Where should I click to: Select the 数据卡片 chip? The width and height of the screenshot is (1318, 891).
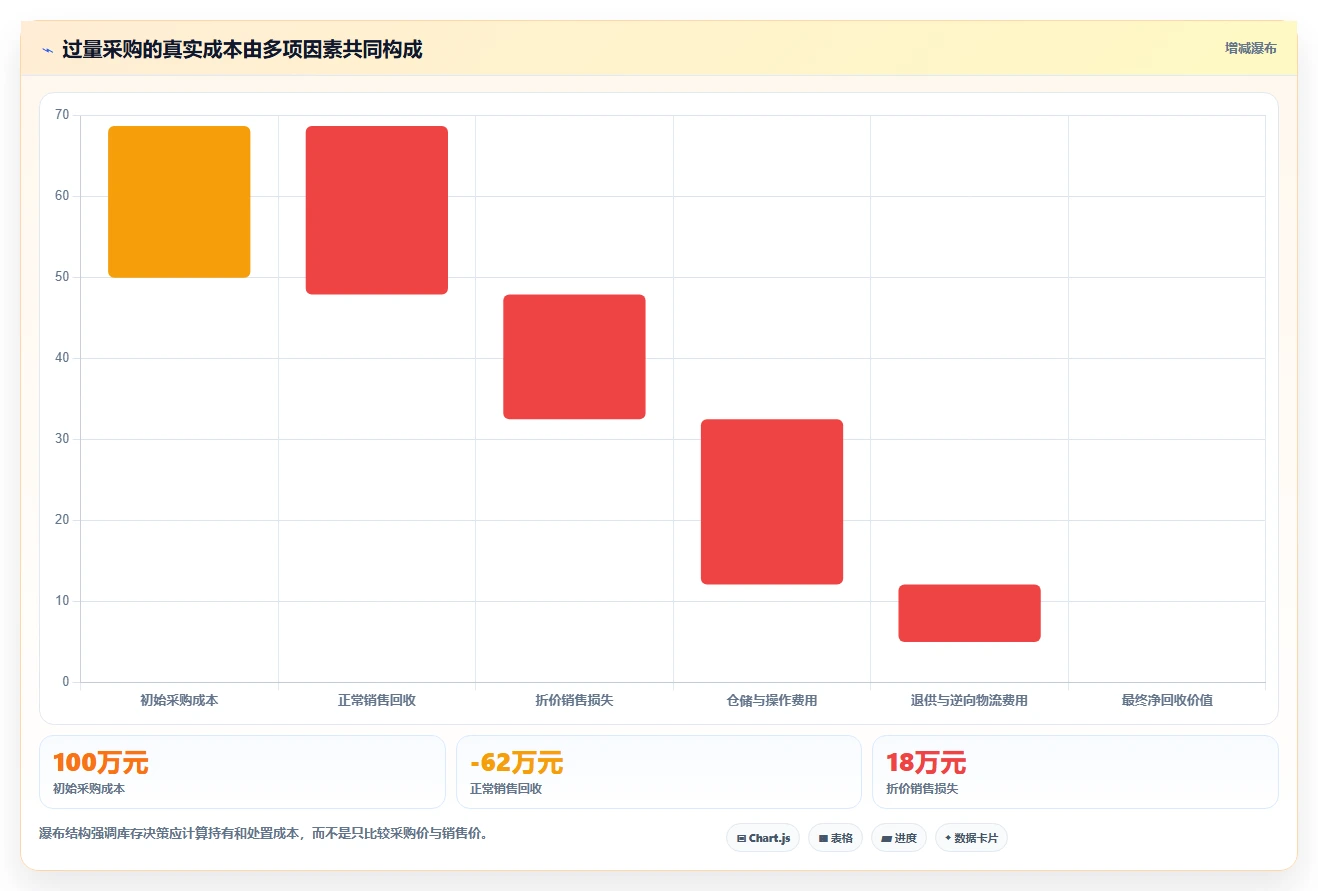(x=971, y=838)
